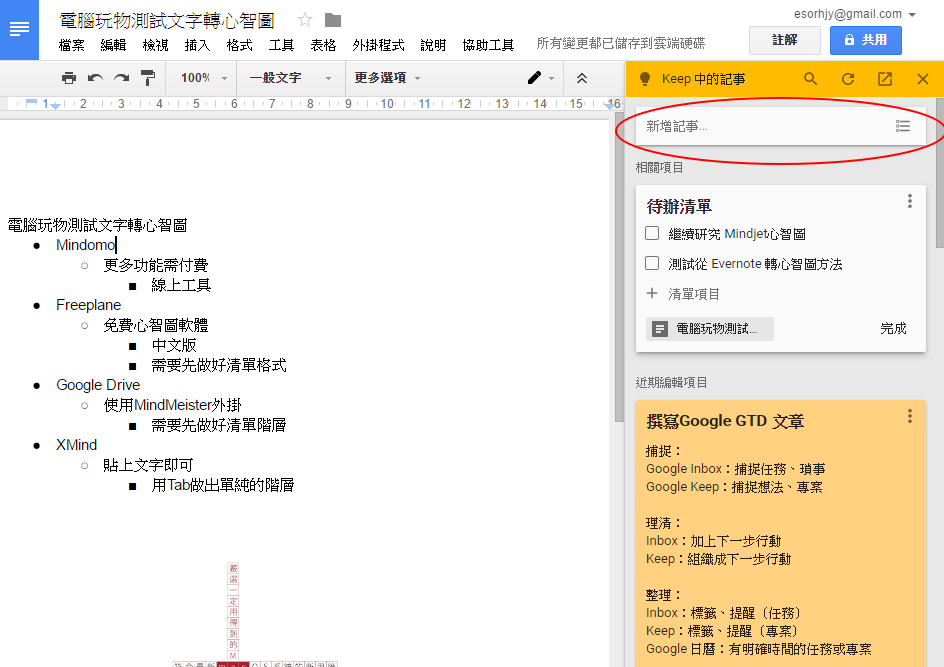Open the move-to-folder icon
Image resolution: width=944 pixels, height=667 pixels.
click(x=333, y=20)
